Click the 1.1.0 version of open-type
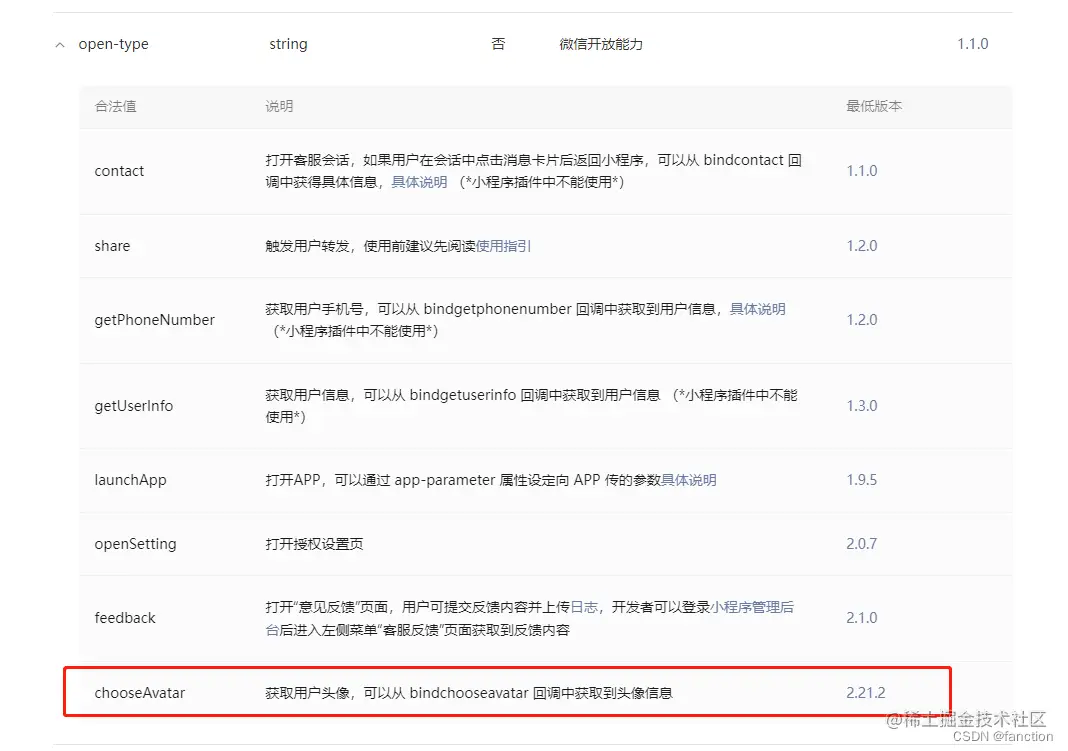The image size is (1068, 751). click(973, 44)
